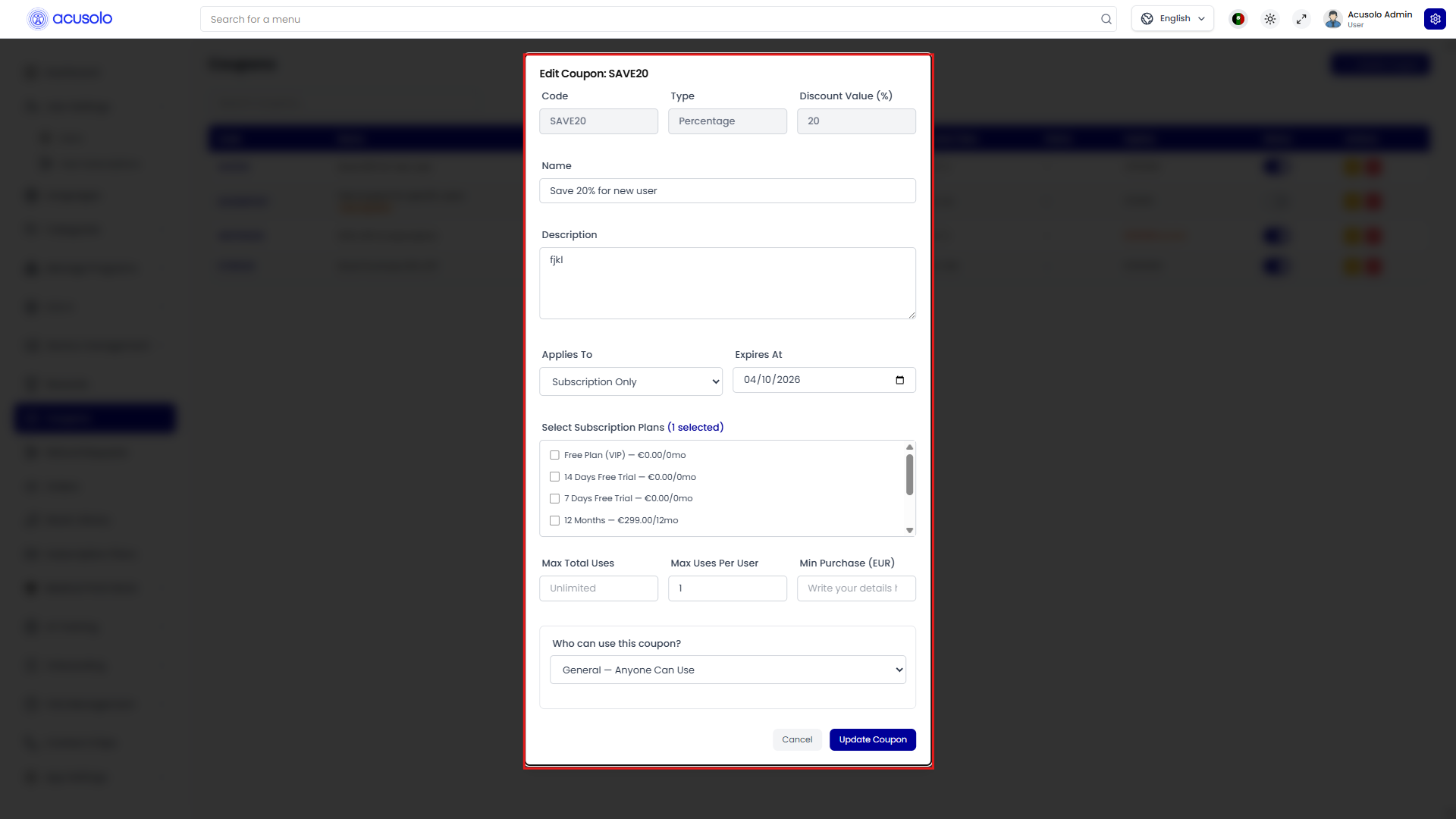Viewport: 1456px width, 819px height.
Task: Click the '7 Days Free Trial' plan label
Action: click(x=629, y=498)
